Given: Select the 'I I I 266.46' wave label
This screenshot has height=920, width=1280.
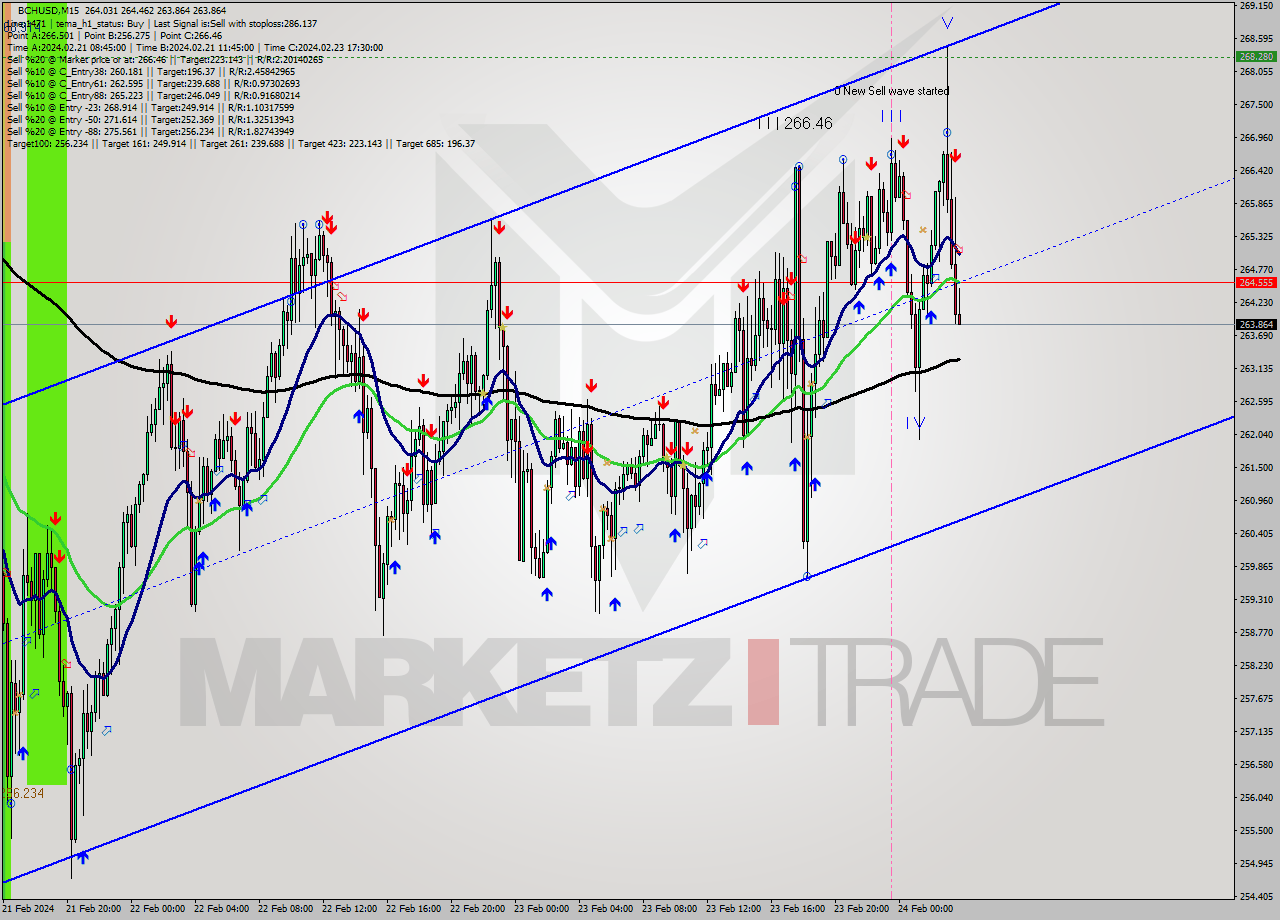Looking at the screenshot, I should pos(795,123).
